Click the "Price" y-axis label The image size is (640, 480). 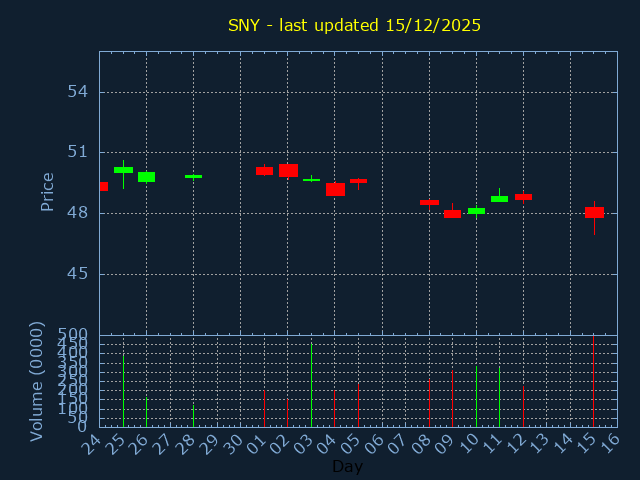pyautogui.click(x=47, y=192)
